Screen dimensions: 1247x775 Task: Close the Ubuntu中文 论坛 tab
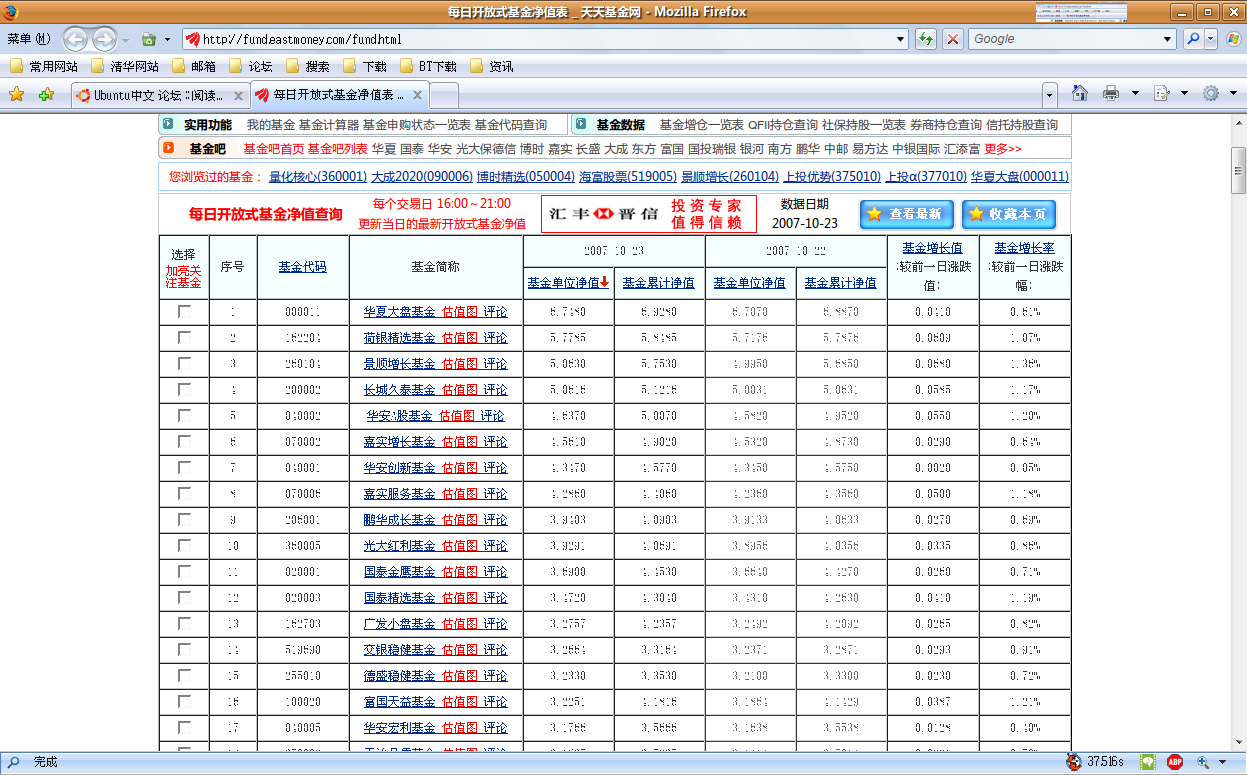[x=238, y=96]
